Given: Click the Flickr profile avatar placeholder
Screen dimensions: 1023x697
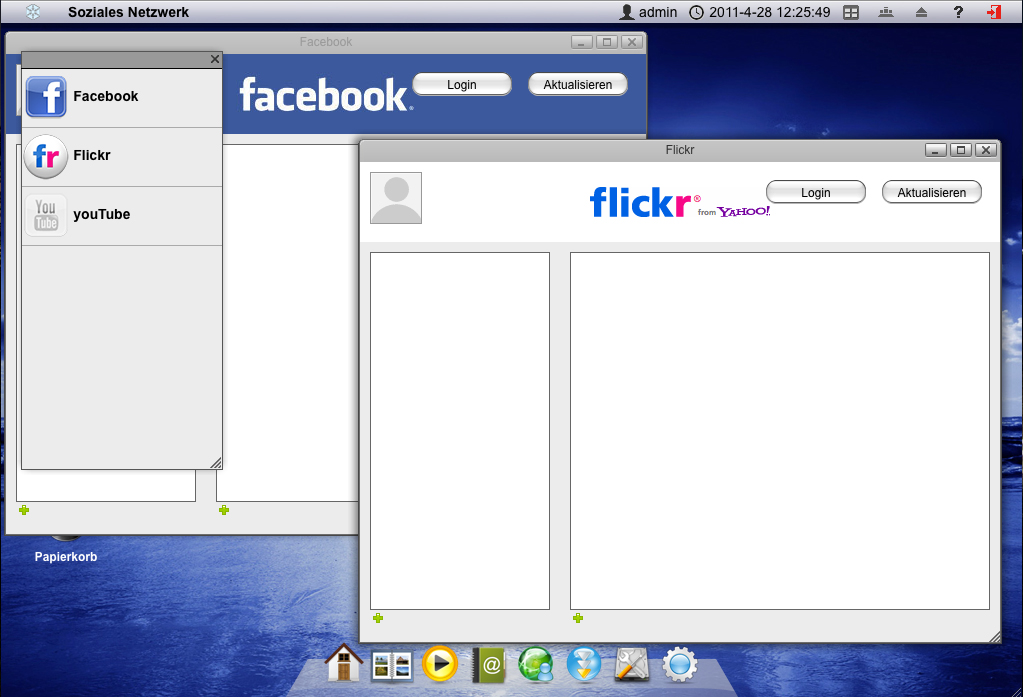Looking at the screenshot, I should (x=396, y=198).
